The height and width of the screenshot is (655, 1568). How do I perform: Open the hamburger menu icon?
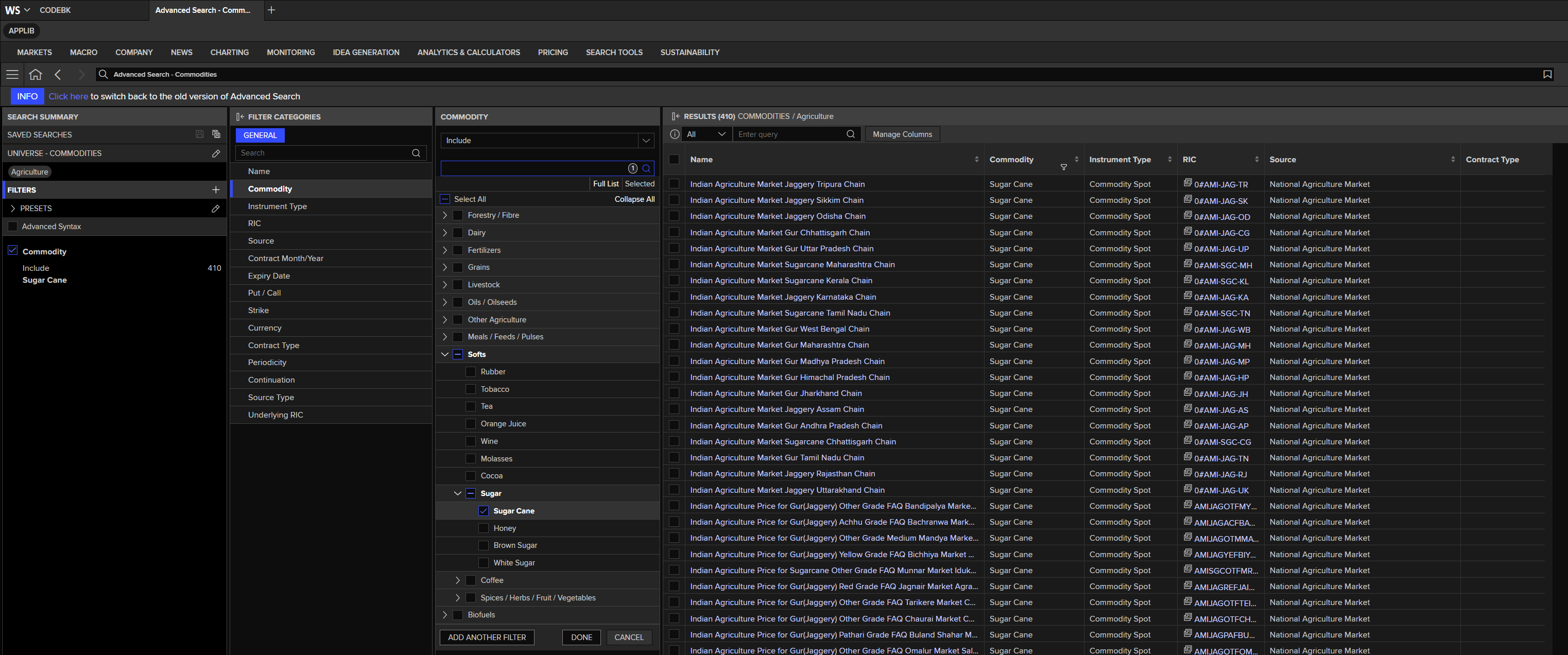pos(12,74)
